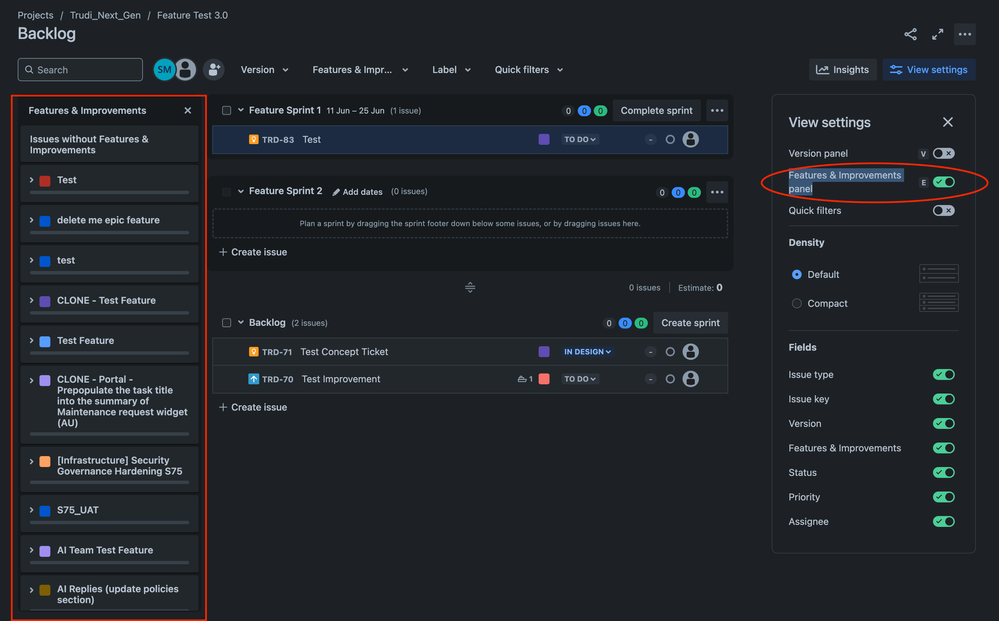This screenshot has width=999, height=621.
Task: Click the issue type icon of TRD-71
Action: tap(254, 351)
